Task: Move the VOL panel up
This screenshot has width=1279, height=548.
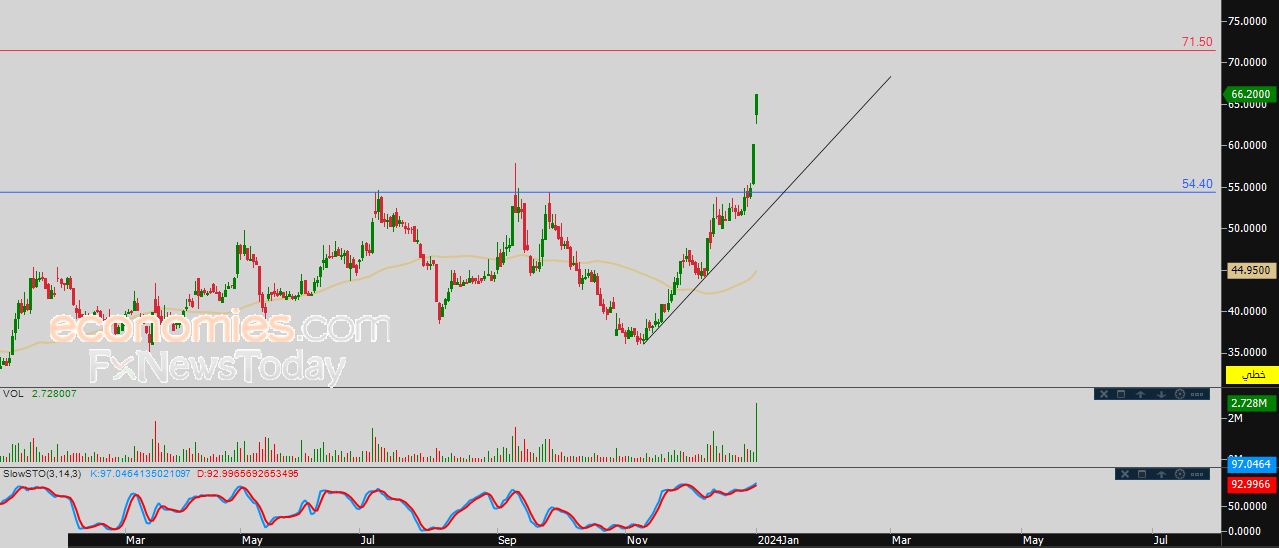Action: pyautogui.click(x=1140, y=394)
